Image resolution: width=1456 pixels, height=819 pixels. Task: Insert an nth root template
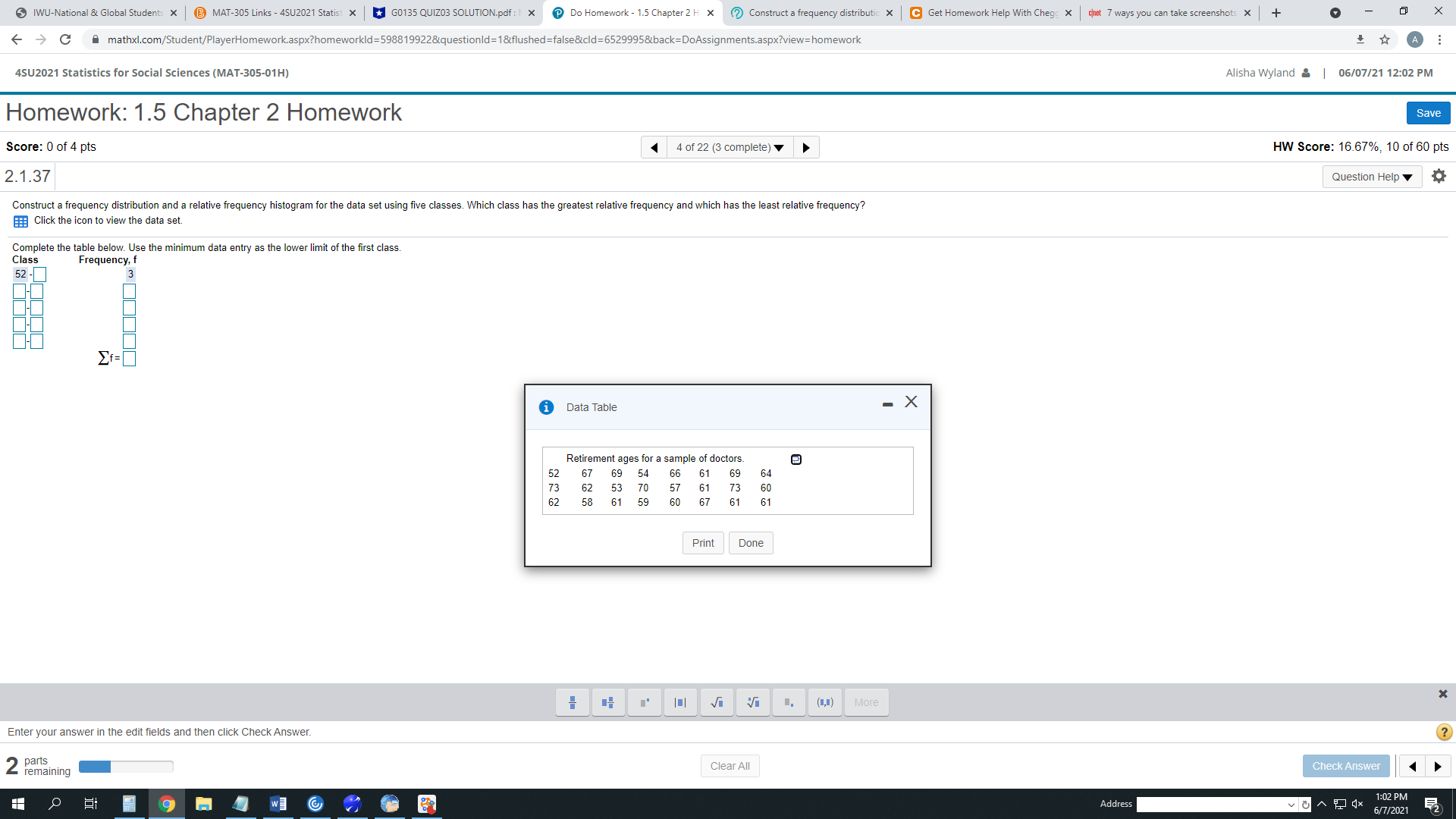[752, 702]
